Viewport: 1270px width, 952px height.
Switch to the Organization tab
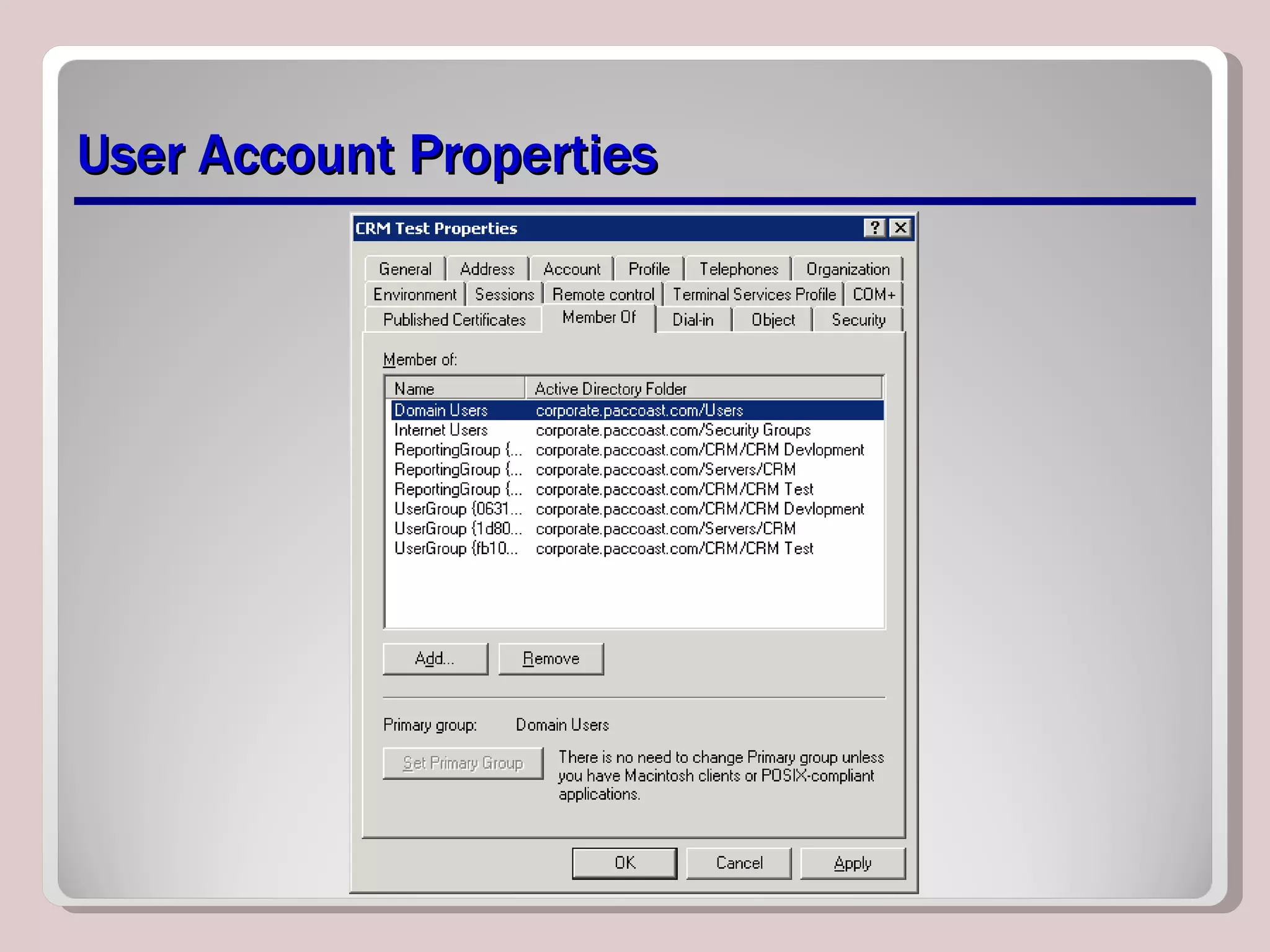click(x=848, y=269)
